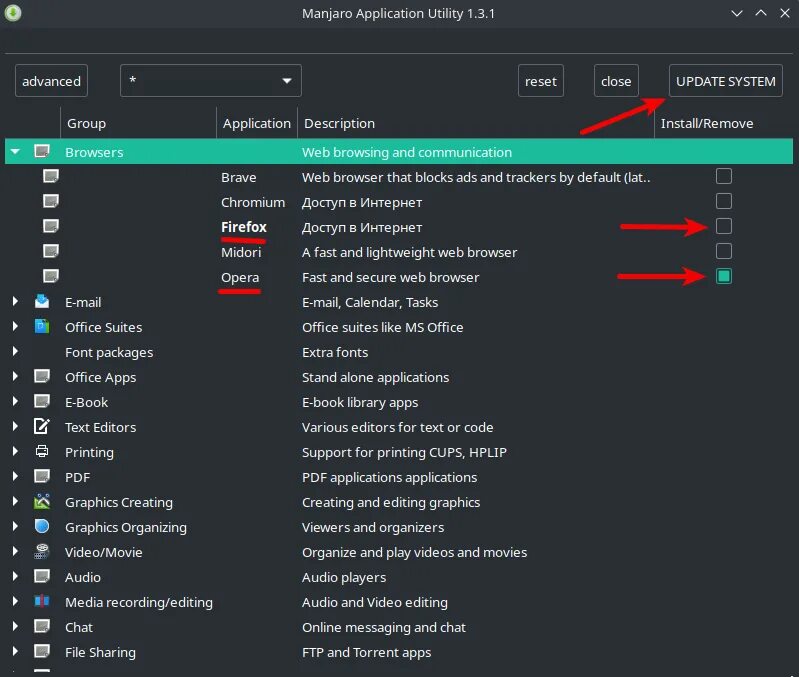Viewport: 799px width, 677px height.
Task: Click the close button in toolbar
Action: [x=616, y=81]
